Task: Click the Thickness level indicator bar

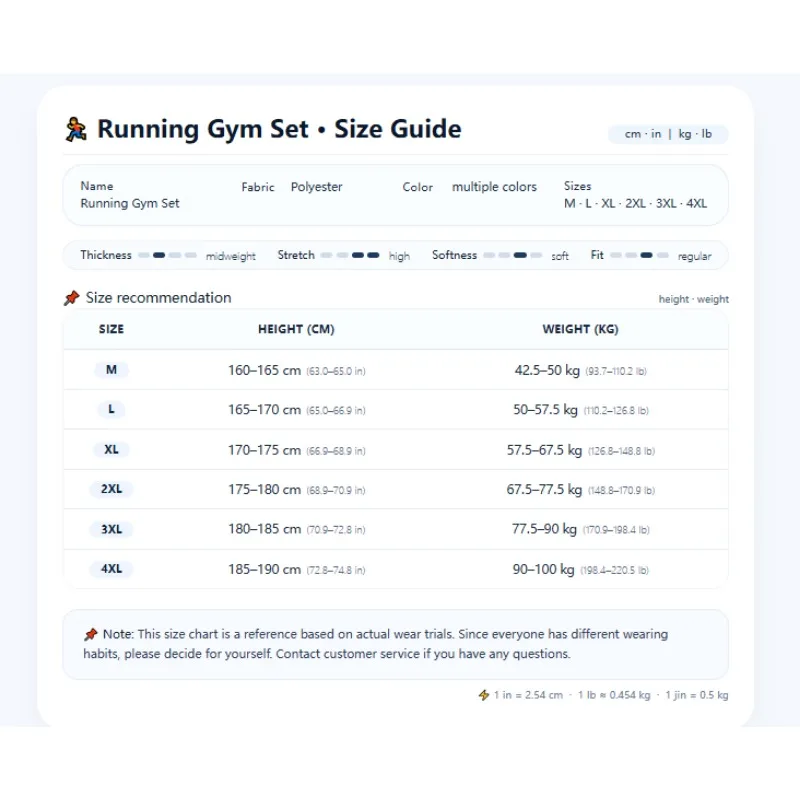Action: pos(167,255)
